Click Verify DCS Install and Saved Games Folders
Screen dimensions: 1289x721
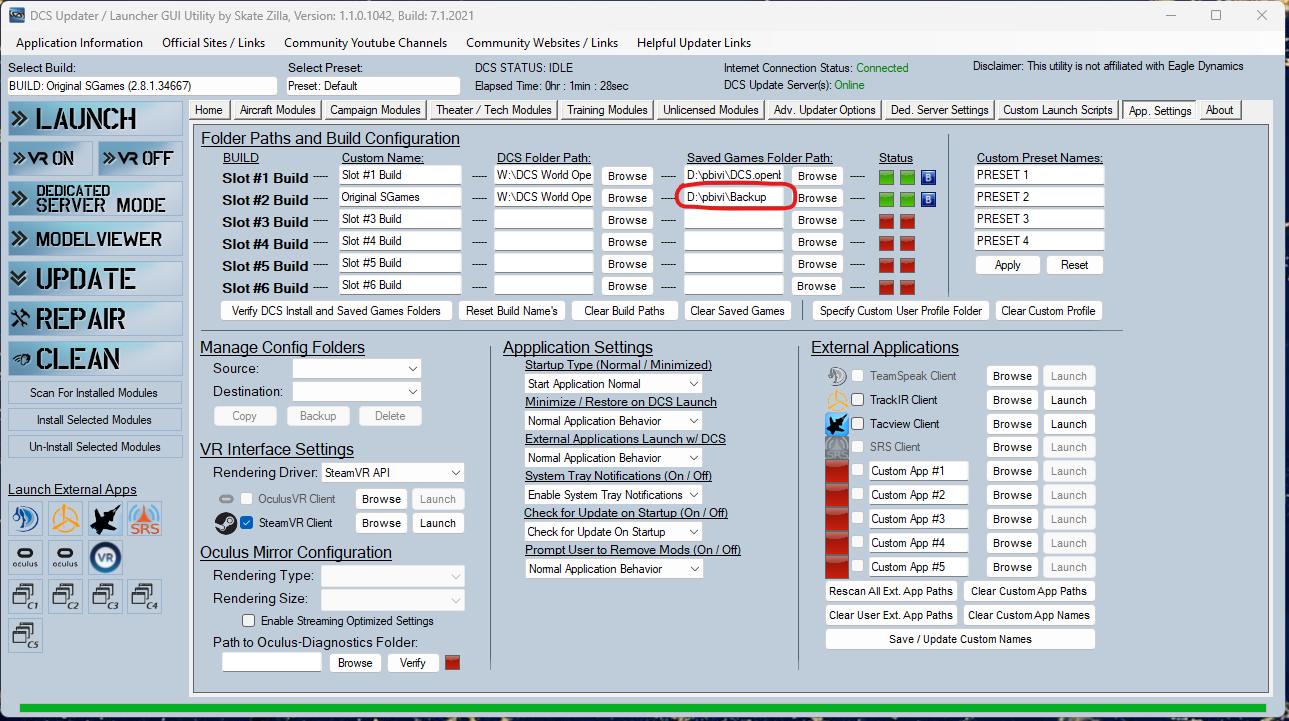336,311
